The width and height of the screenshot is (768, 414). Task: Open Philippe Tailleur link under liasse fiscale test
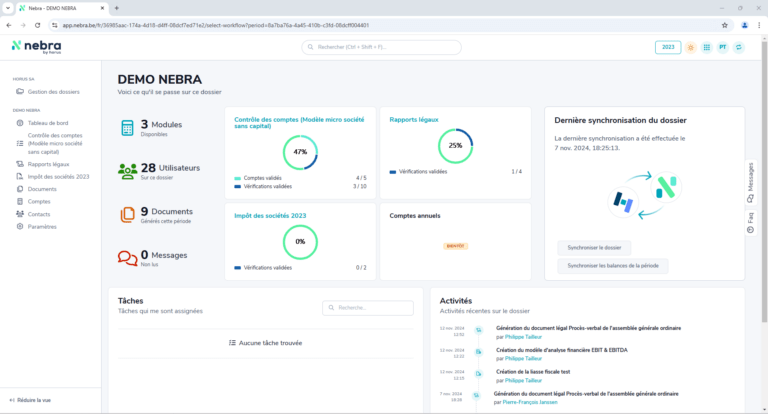[x=523, y=381]
